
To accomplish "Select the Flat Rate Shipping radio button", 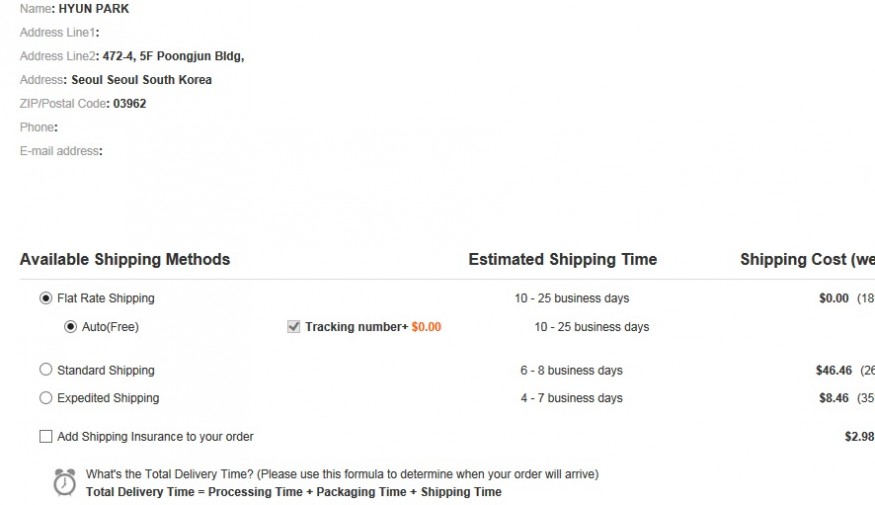I will click(x=45, y=298).
